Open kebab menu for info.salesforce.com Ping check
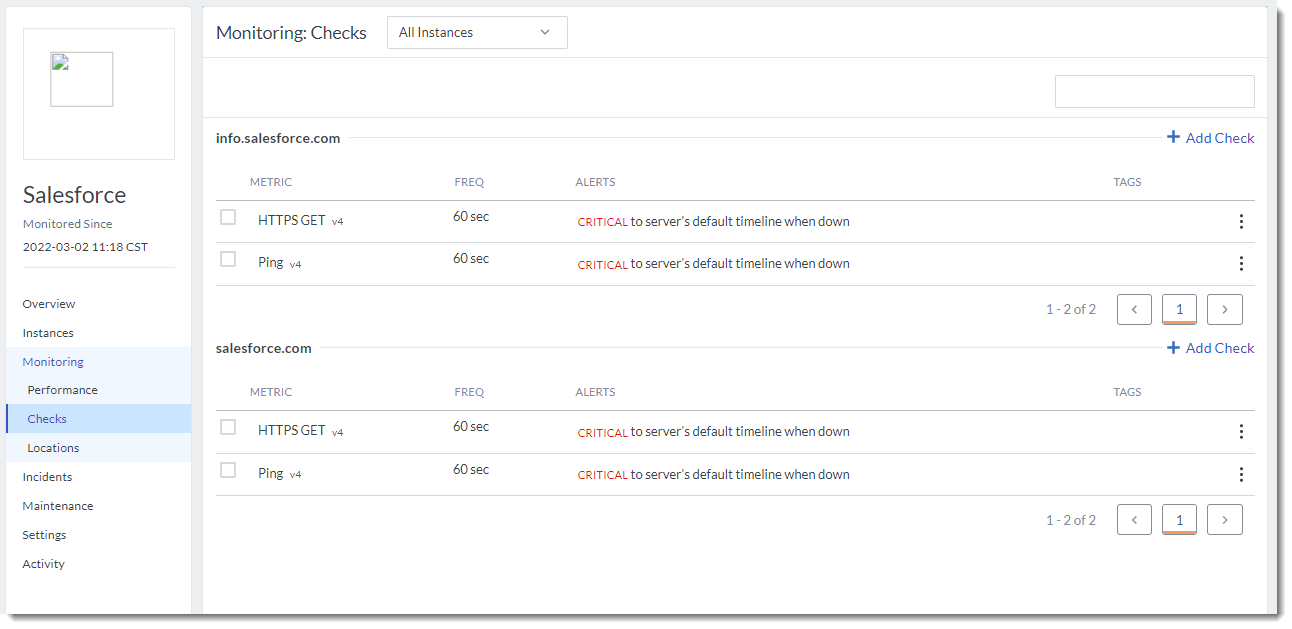Image resolution: width=1292 pixels, height=629 pixels. click(x=1241, y=264)
